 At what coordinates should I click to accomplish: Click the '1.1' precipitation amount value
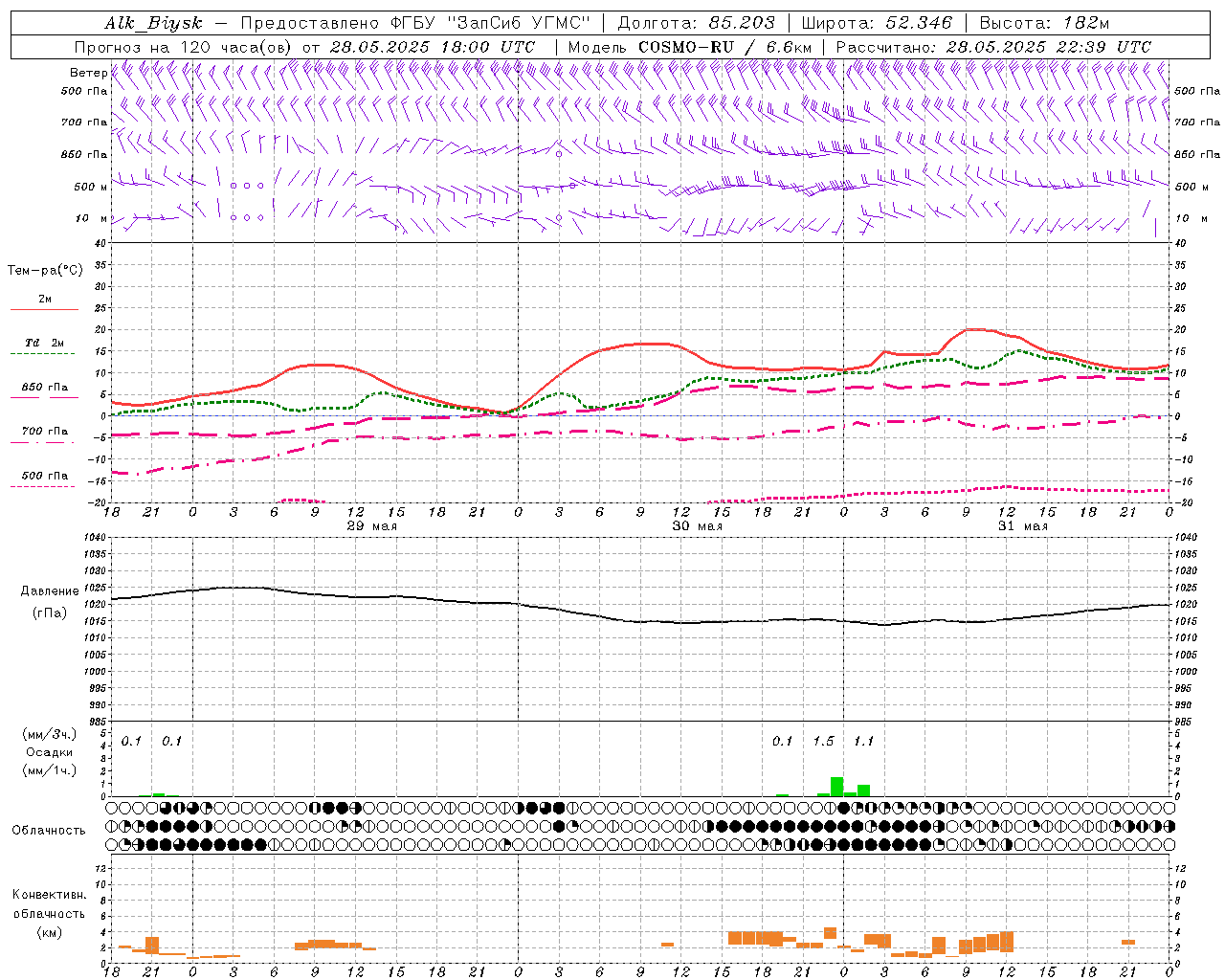click(x=863, y=741)
